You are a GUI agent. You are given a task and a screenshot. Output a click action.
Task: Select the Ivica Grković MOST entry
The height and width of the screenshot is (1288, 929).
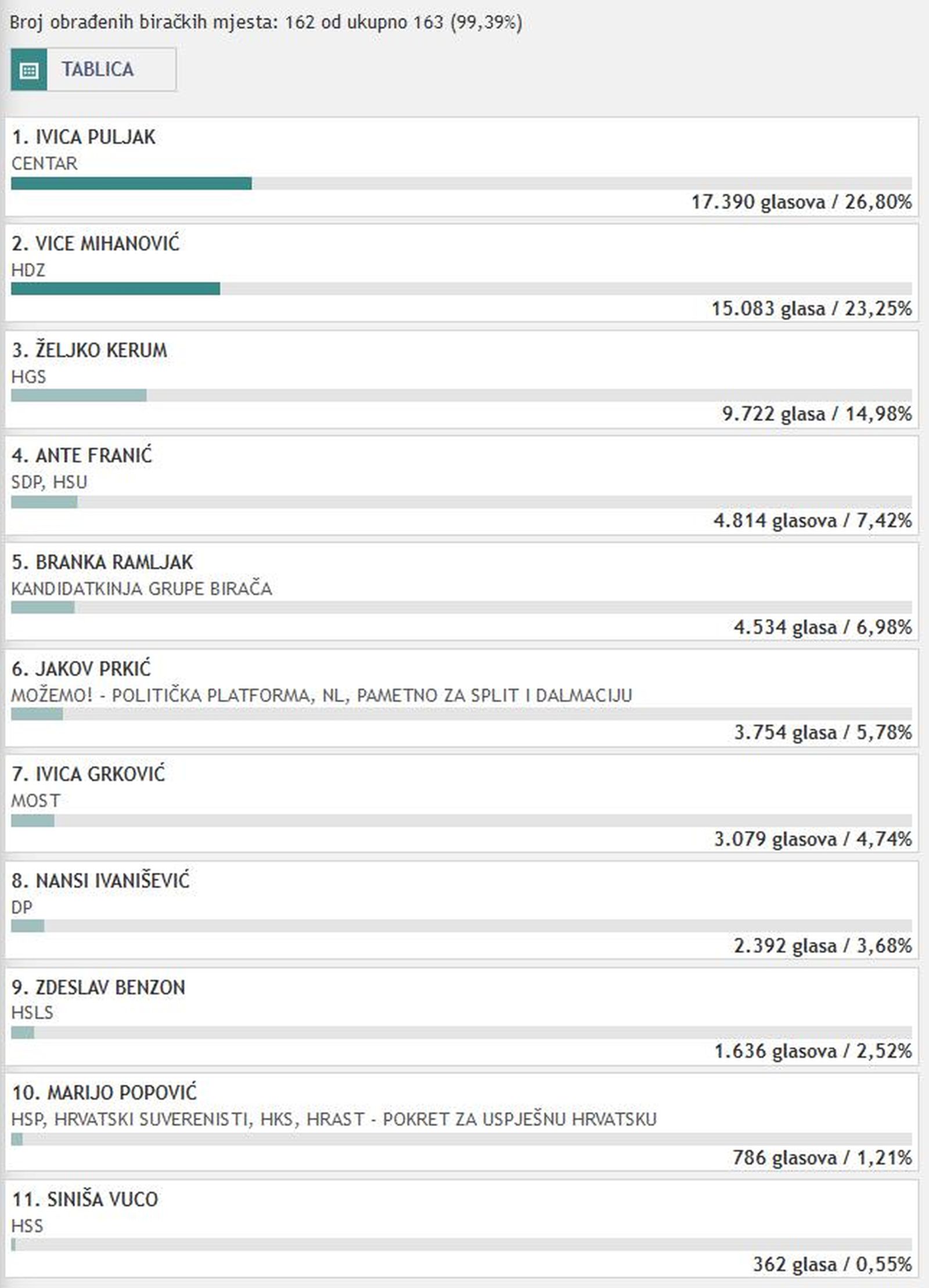(462, 804)
